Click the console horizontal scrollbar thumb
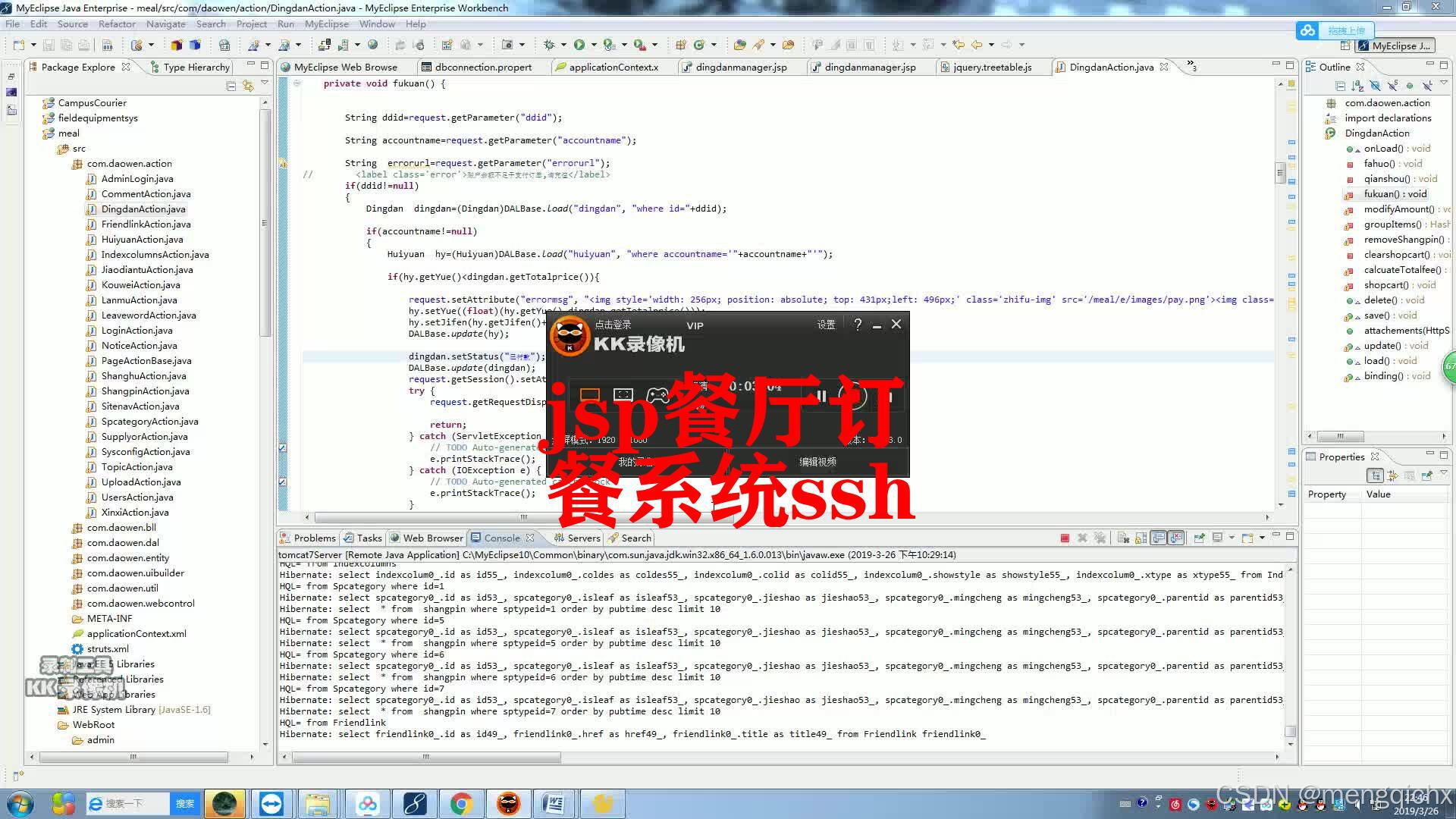 pos(426,757)
